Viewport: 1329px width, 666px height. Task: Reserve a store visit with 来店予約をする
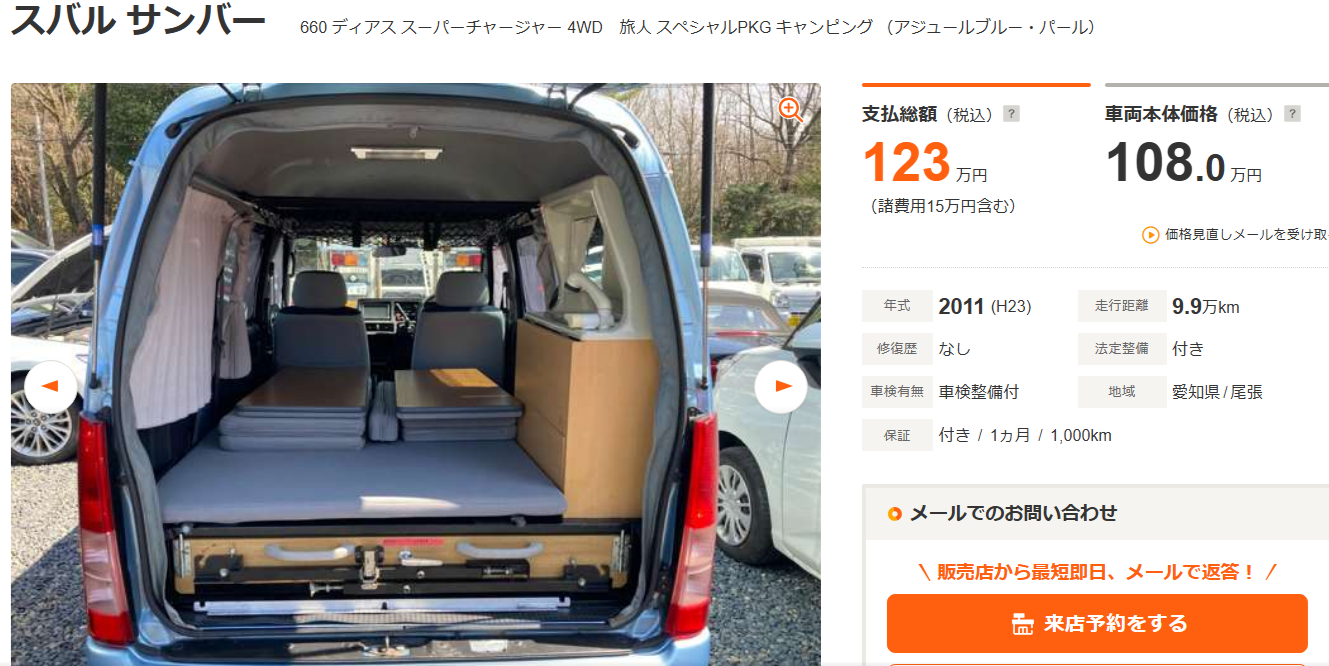[1097, 624]
